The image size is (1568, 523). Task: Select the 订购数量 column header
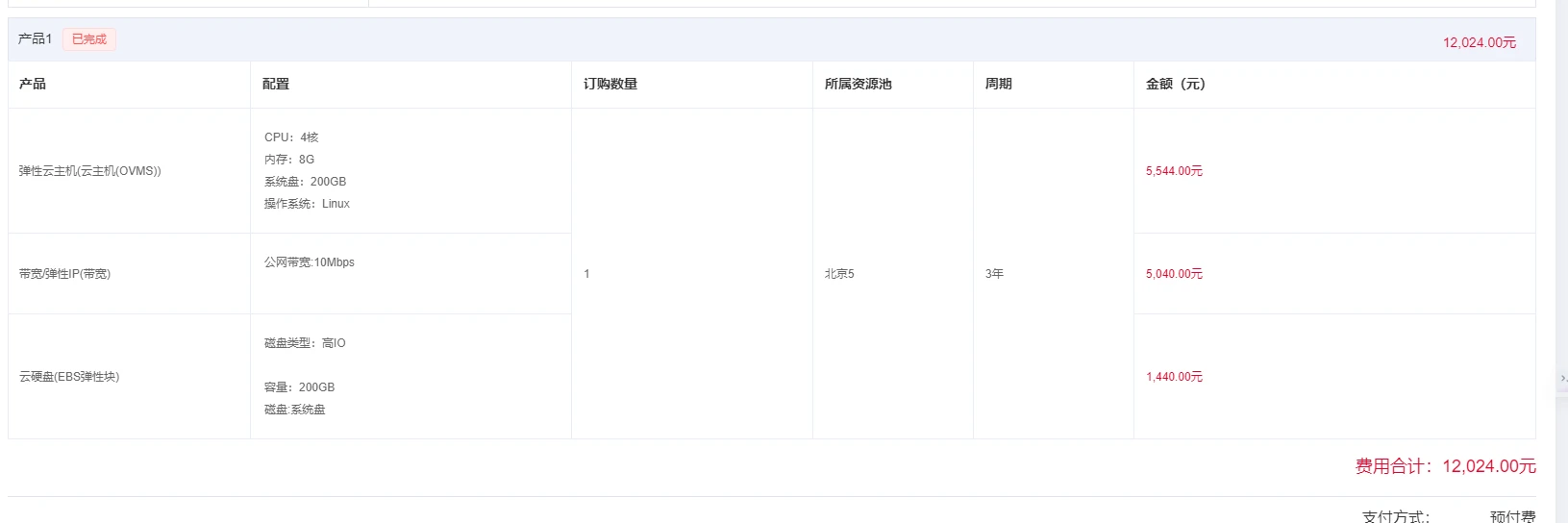[610, 85]
